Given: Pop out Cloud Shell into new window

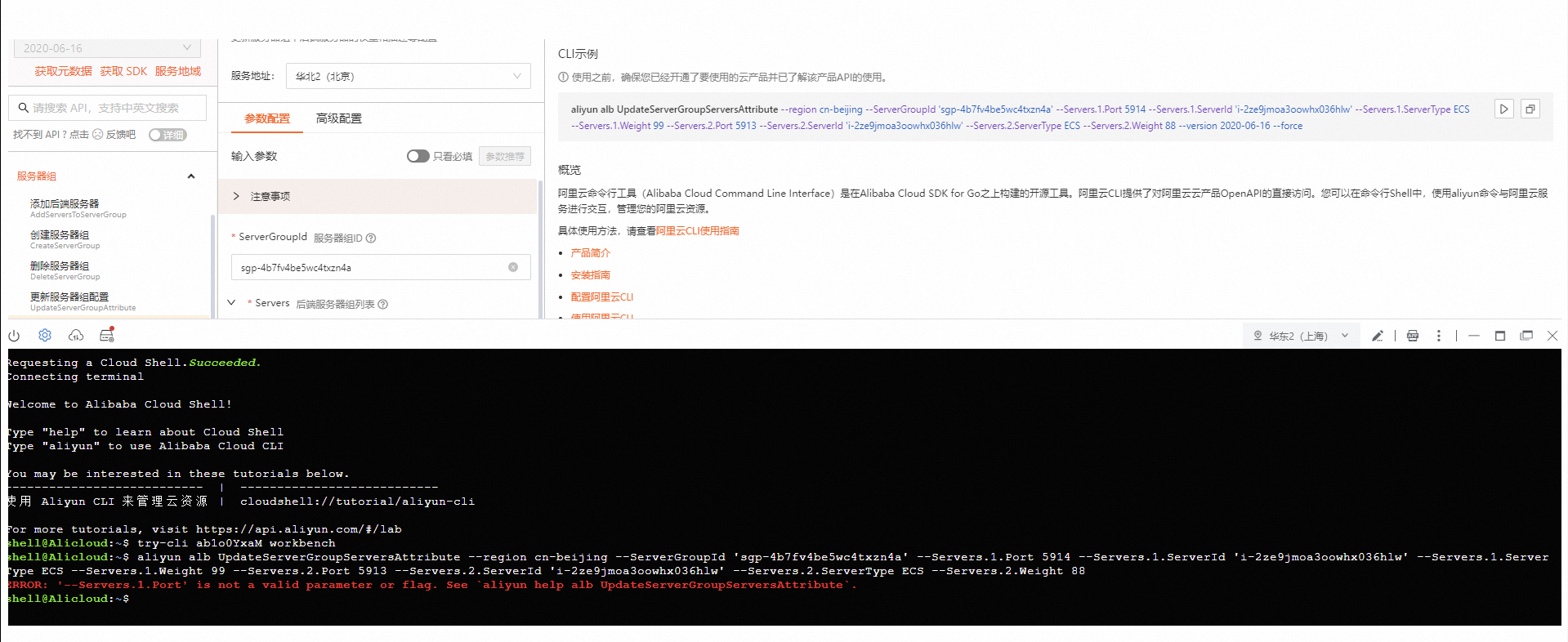Looking at the screenshot, I should (x=1526, y=336).
